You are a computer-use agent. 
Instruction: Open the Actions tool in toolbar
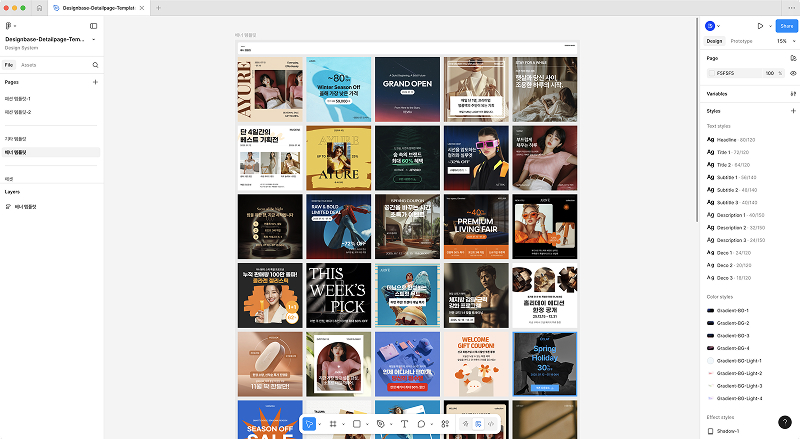click(445, 424)
